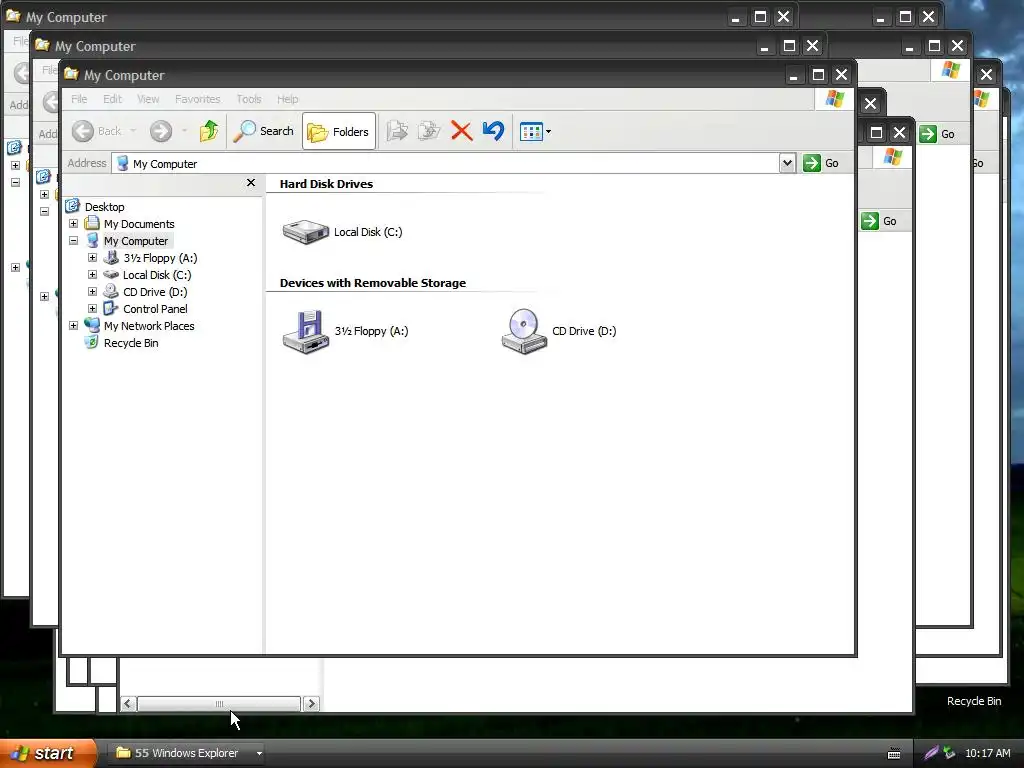1024x768 pixels.
Task: Select the Recycle Bin desktop label
Action: pos(974,701)
